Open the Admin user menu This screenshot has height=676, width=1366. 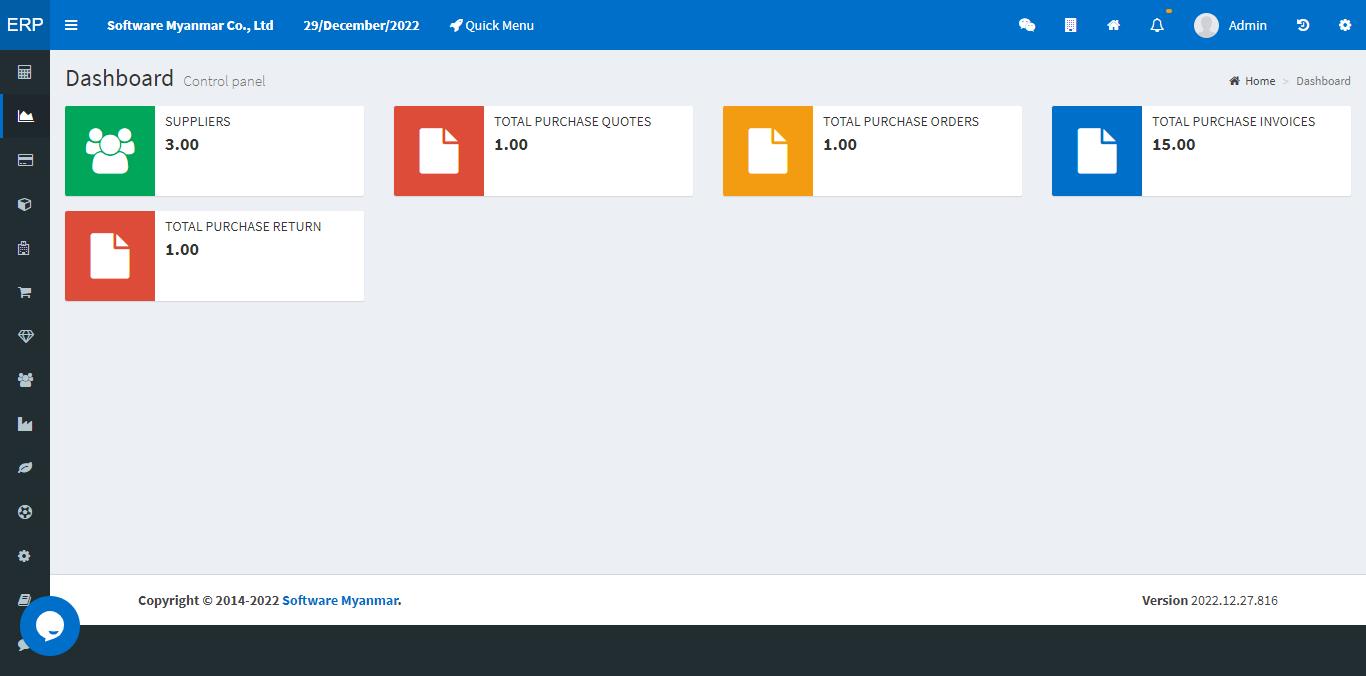(1230, 25)
